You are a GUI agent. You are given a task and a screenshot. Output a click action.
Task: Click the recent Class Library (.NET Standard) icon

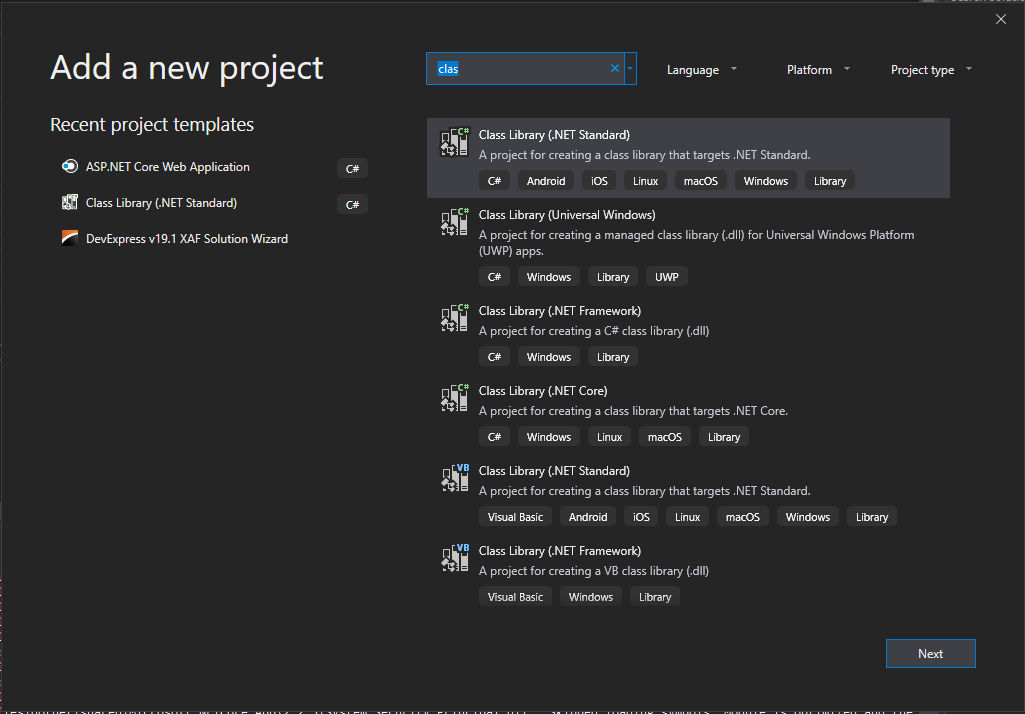pos(69,203)
